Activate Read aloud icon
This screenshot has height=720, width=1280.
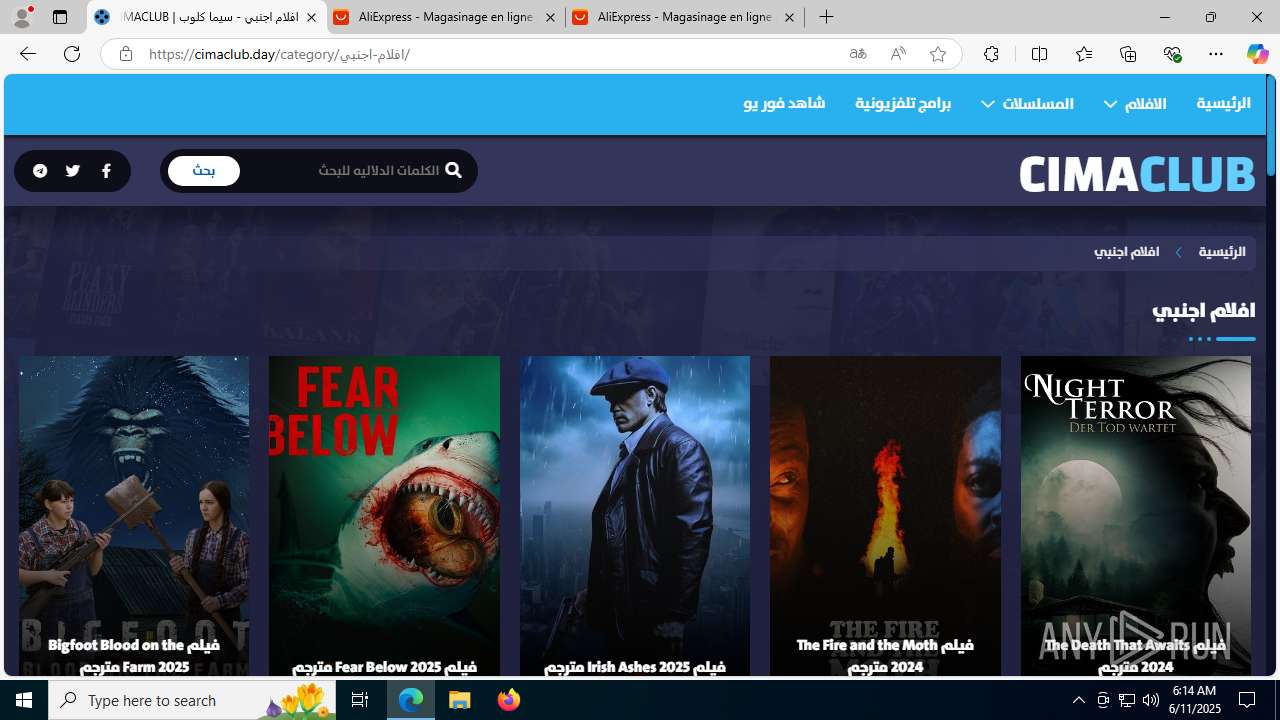click(898, 54)
